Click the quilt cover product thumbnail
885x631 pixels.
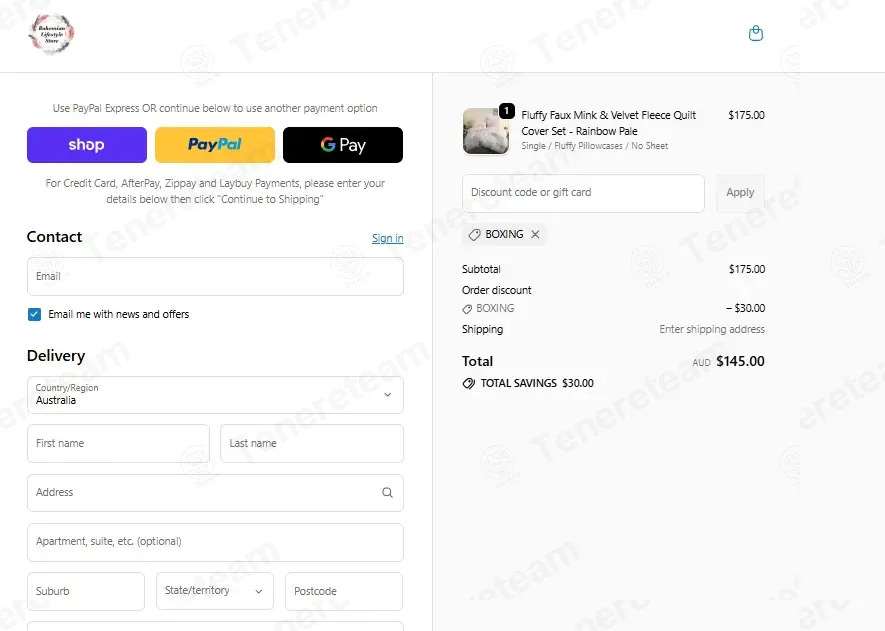[486, 131]
